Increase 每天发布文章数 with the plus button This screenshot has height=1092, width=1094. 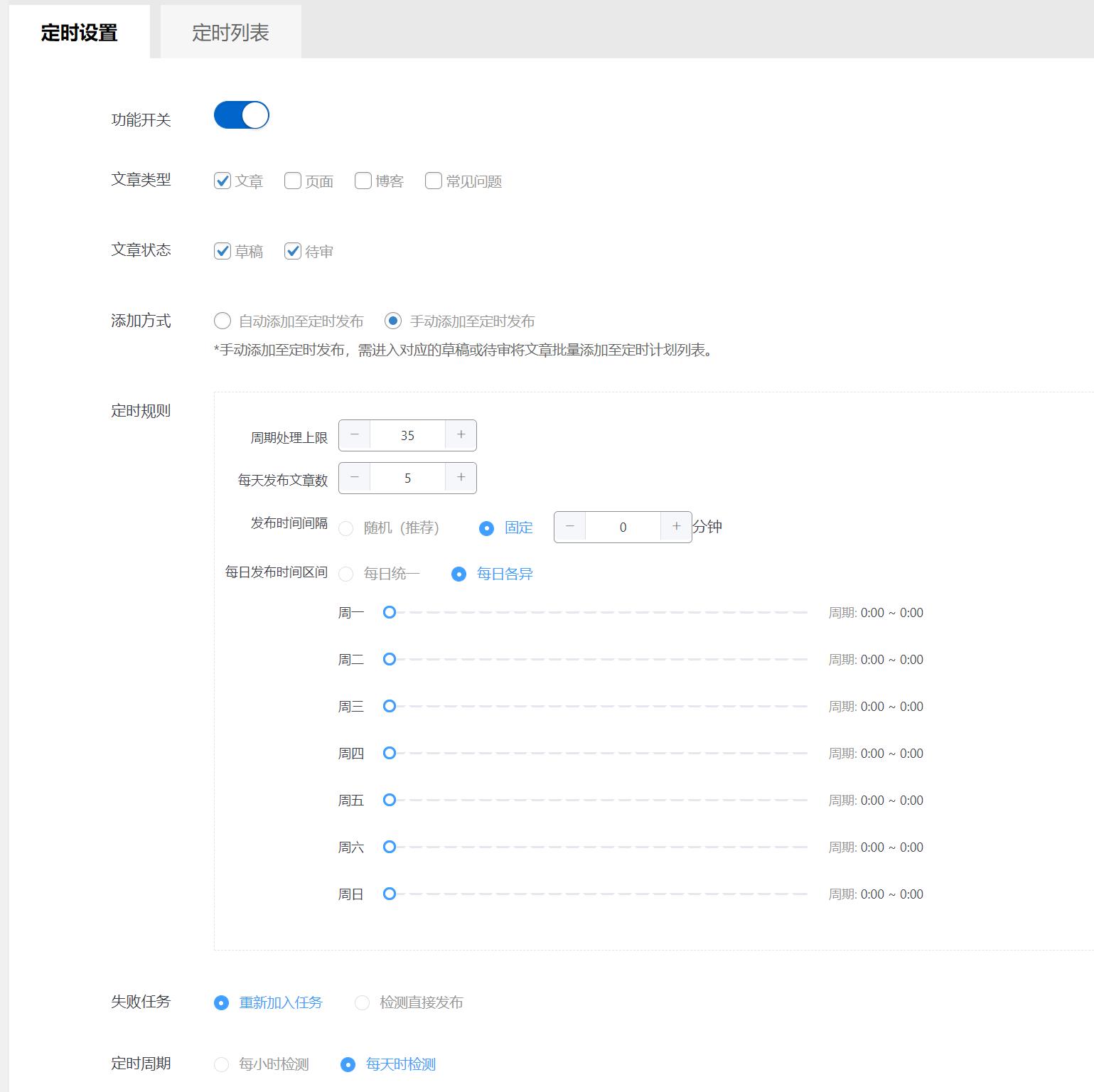461,478
